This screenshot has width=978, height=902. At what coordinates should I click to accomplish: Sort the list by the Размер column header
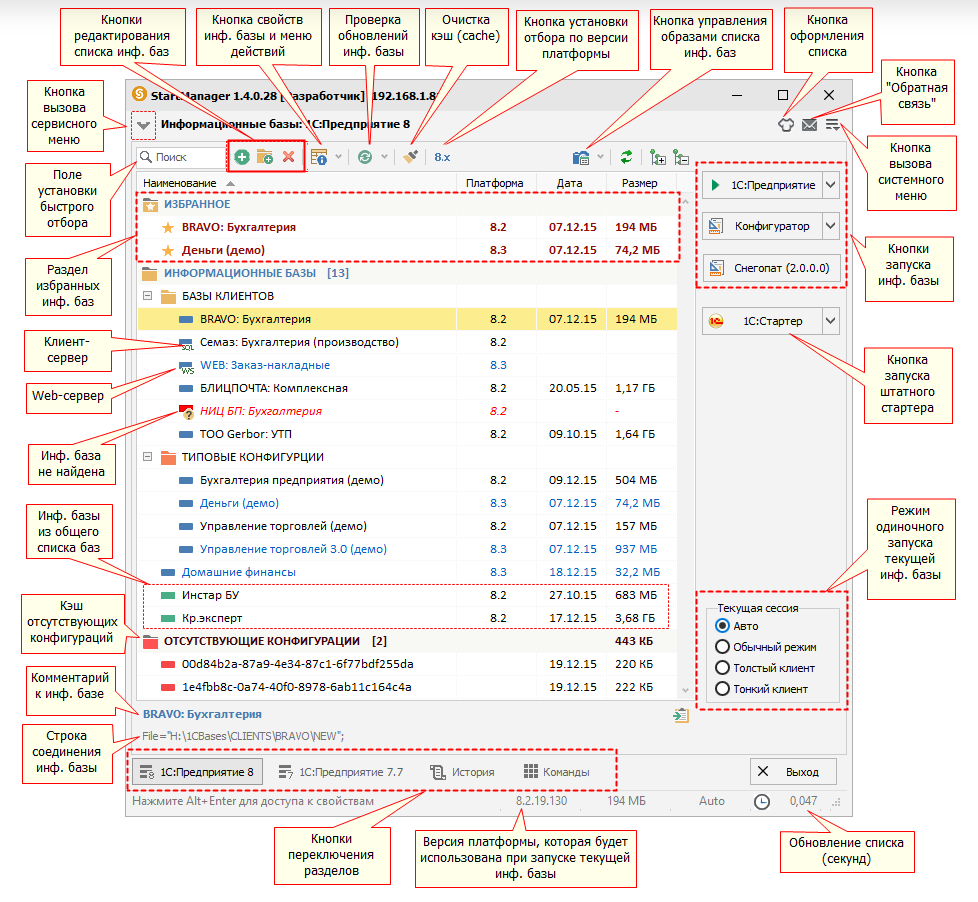pyautogui.click(x=639, y=183)
